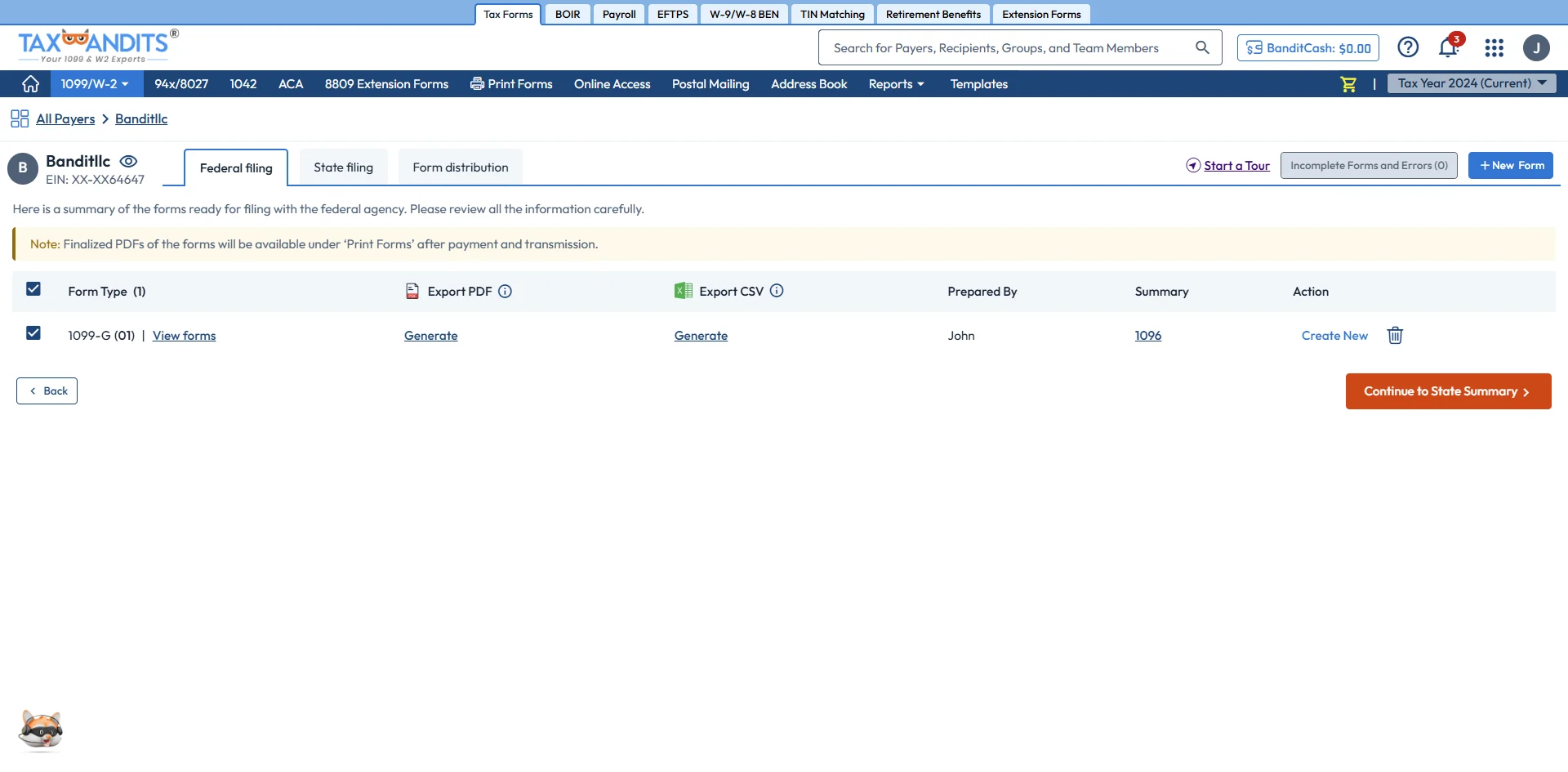Select the Federal filing tab
This screenshot has height=772, width=1568.
pyautogui.click(x=236, y=167)
